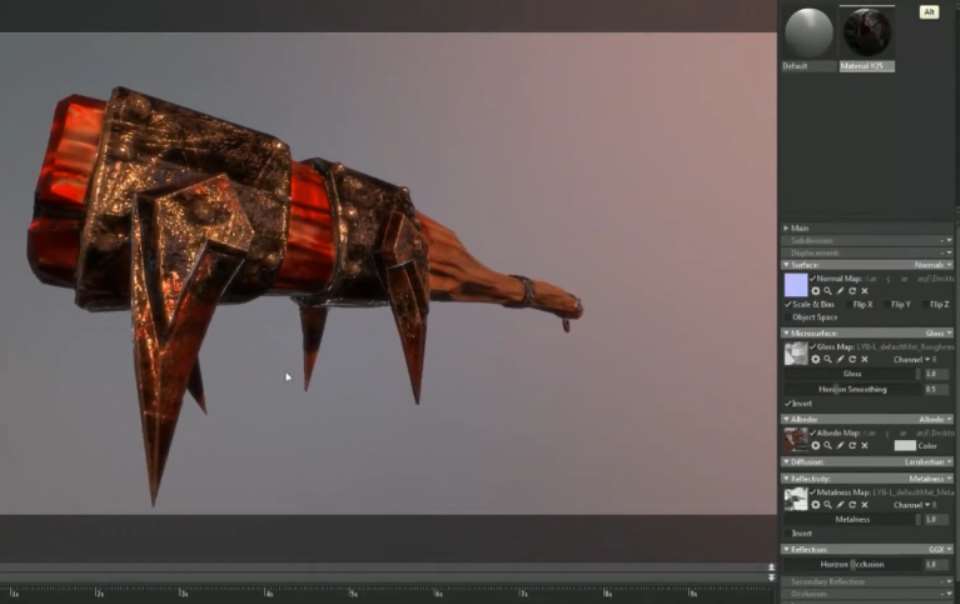This screenshot has width=960, height=604.
Task: Enable Object Space checkbox
Action: click(788, 317)
